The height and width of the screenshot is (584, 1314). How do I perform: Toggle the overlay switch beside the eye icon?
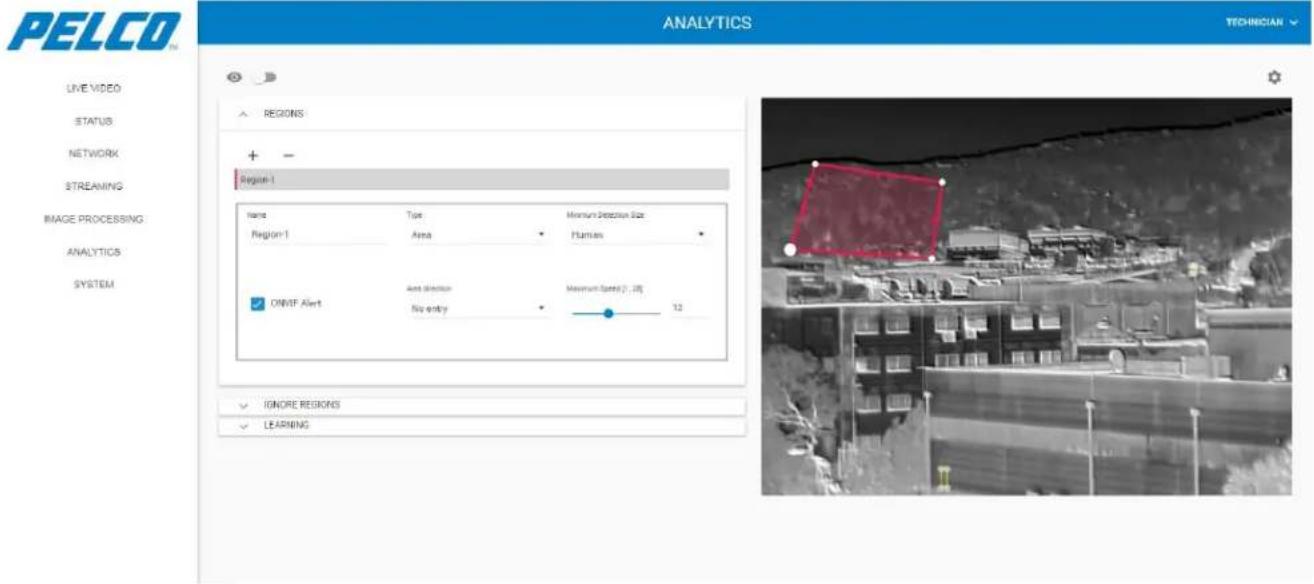tap(267, 77)
